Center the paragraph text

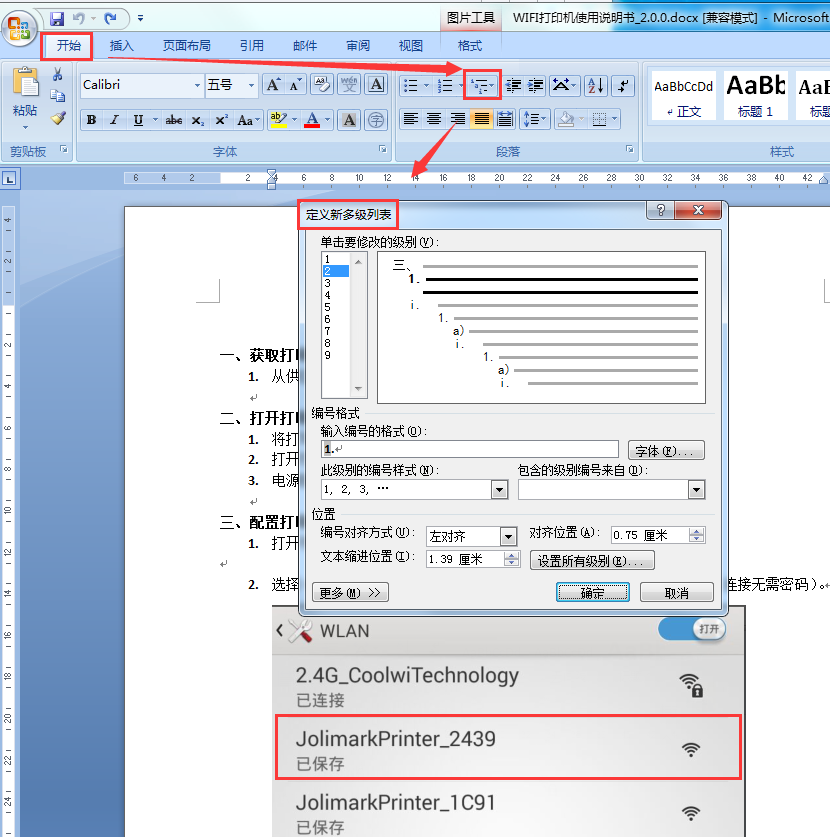[434, 119]
